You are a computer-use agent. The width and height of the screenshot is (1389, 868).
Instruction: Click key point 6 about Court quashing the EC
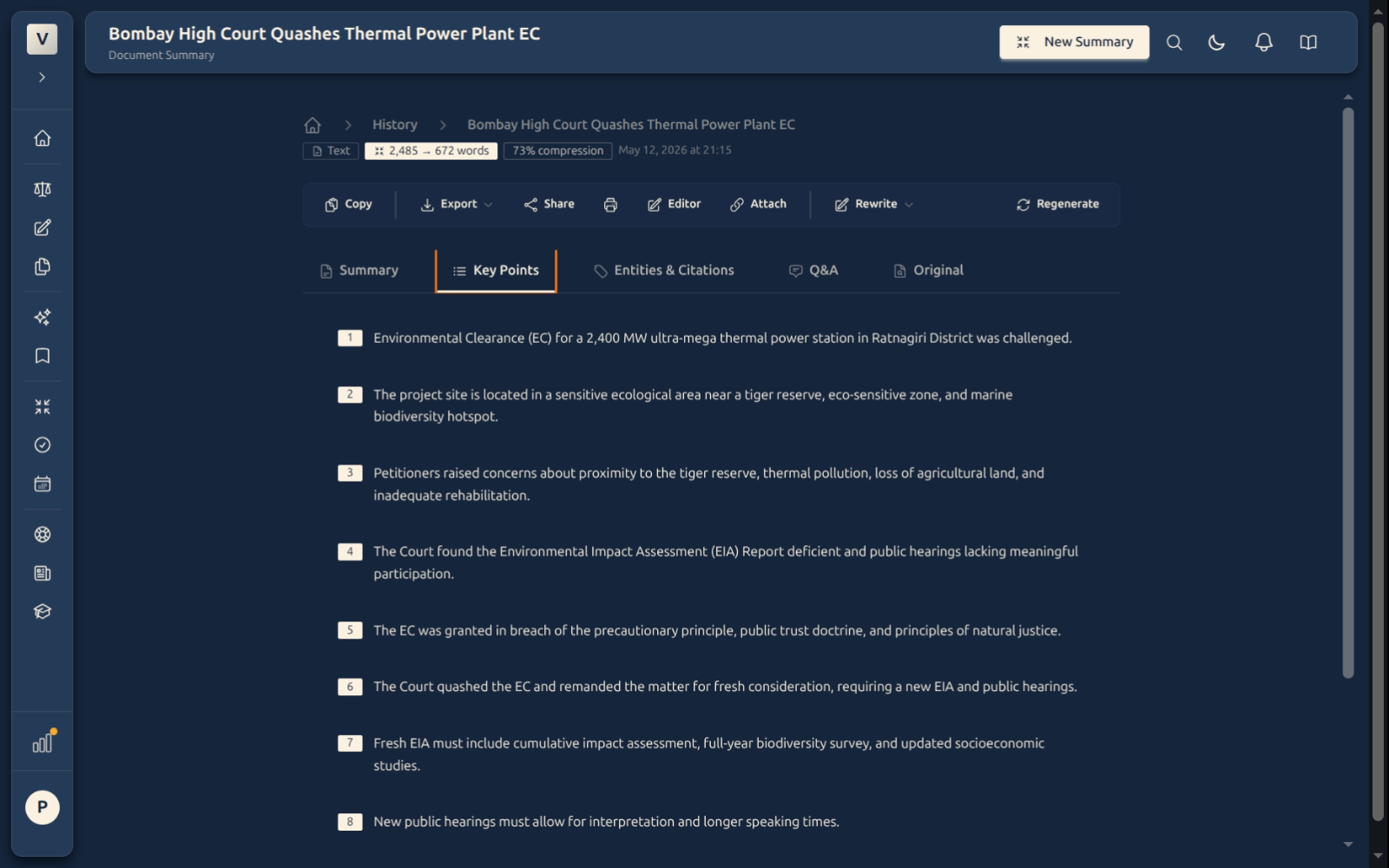tap(712, 687)
